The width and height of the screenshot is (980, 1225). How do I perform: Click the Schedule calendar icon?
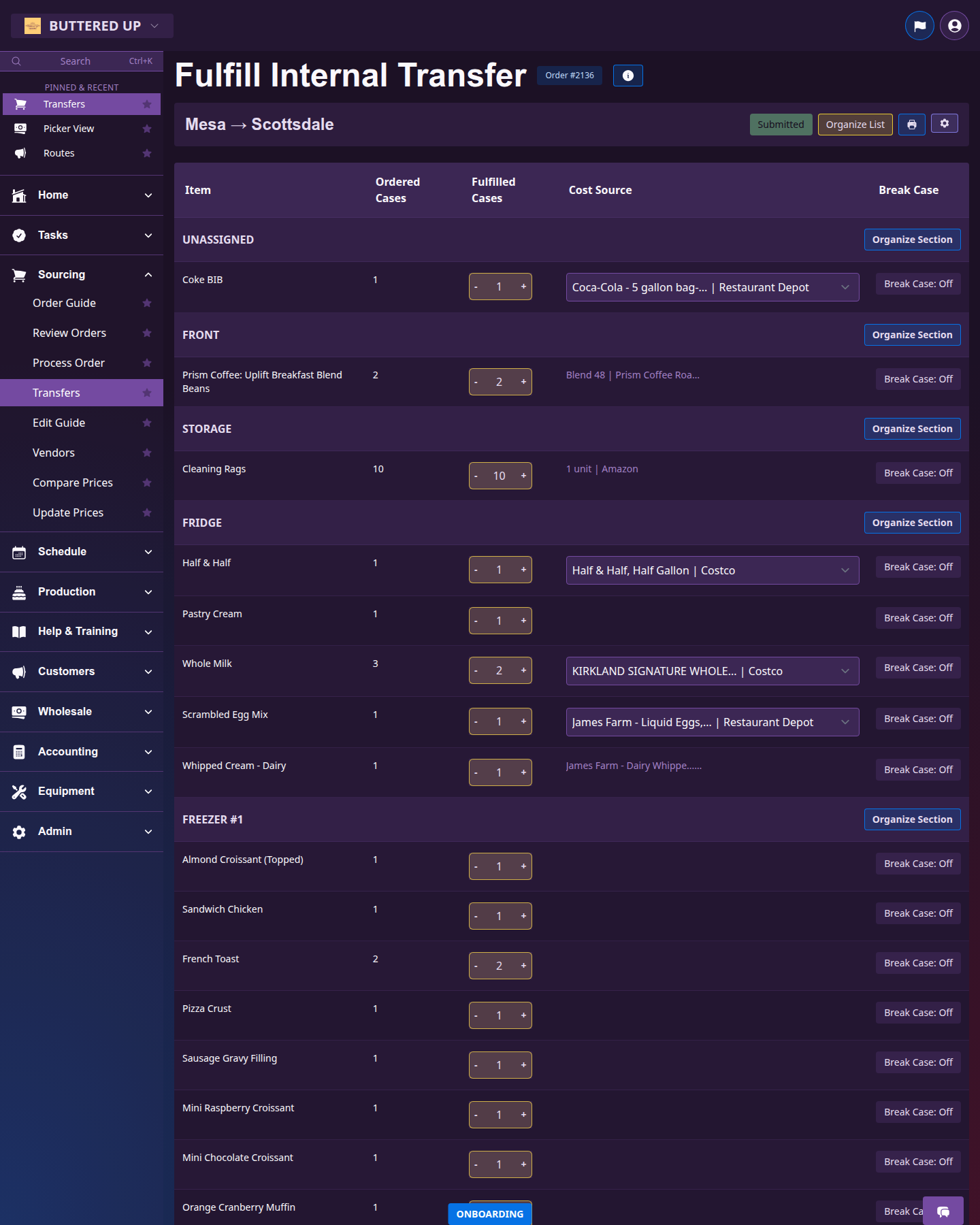(x=19, y=552)
